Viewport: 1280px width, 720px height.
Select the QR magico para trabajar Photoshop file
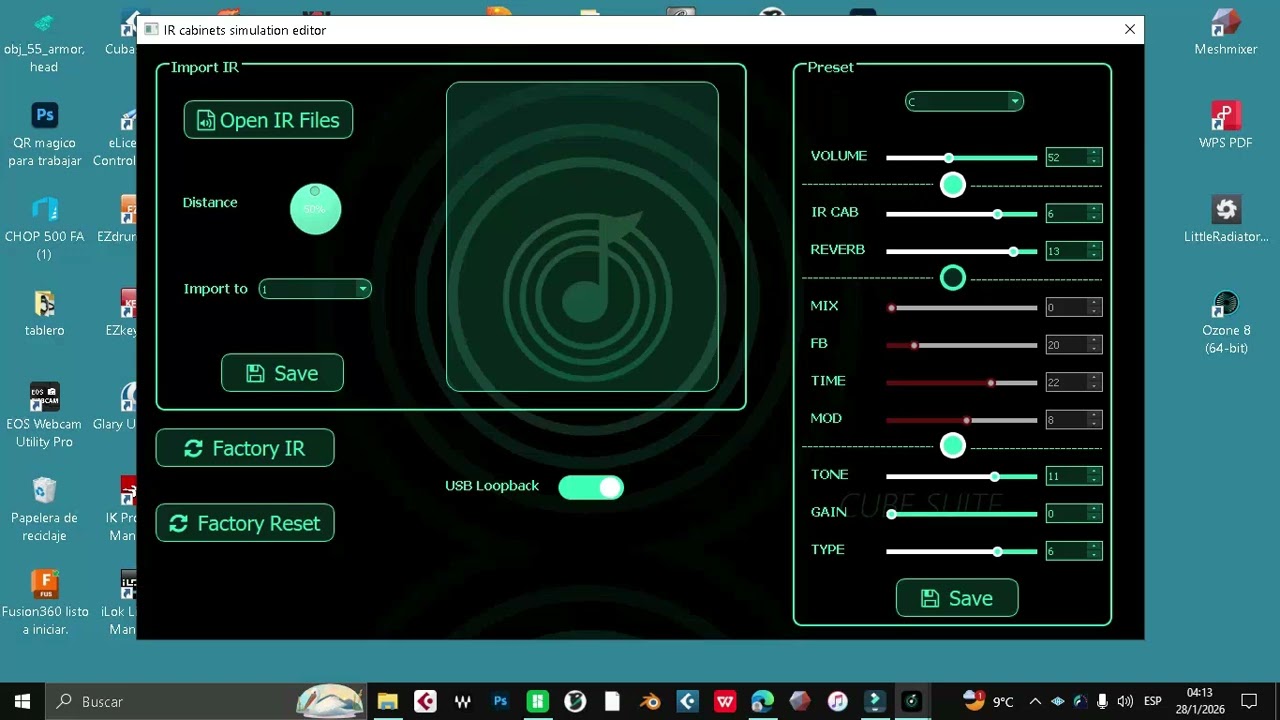coord(44,134)
